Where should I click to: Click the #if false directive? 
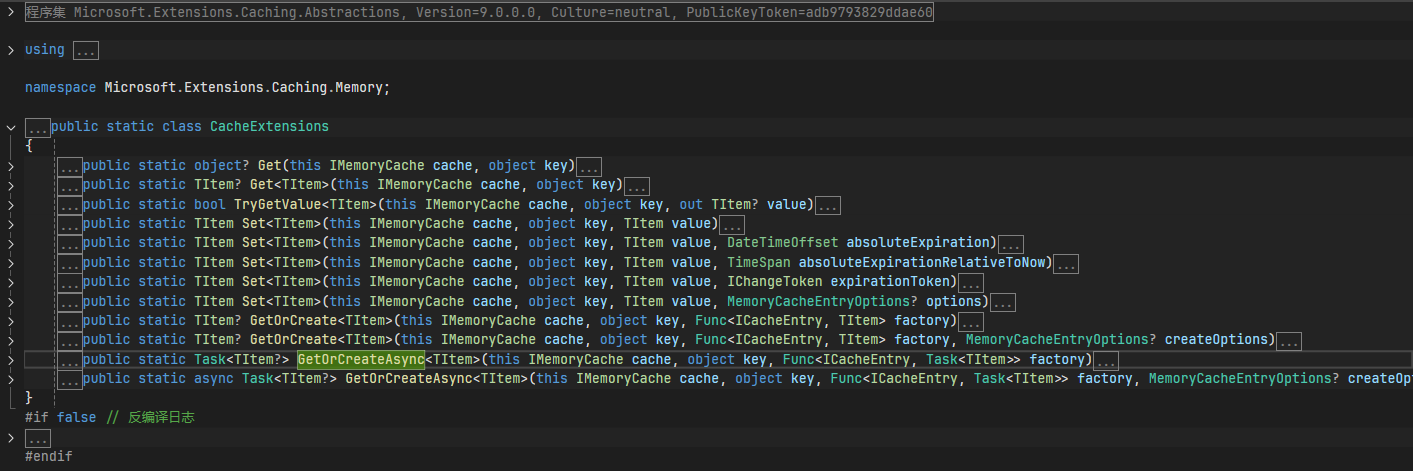click(60, 418)
